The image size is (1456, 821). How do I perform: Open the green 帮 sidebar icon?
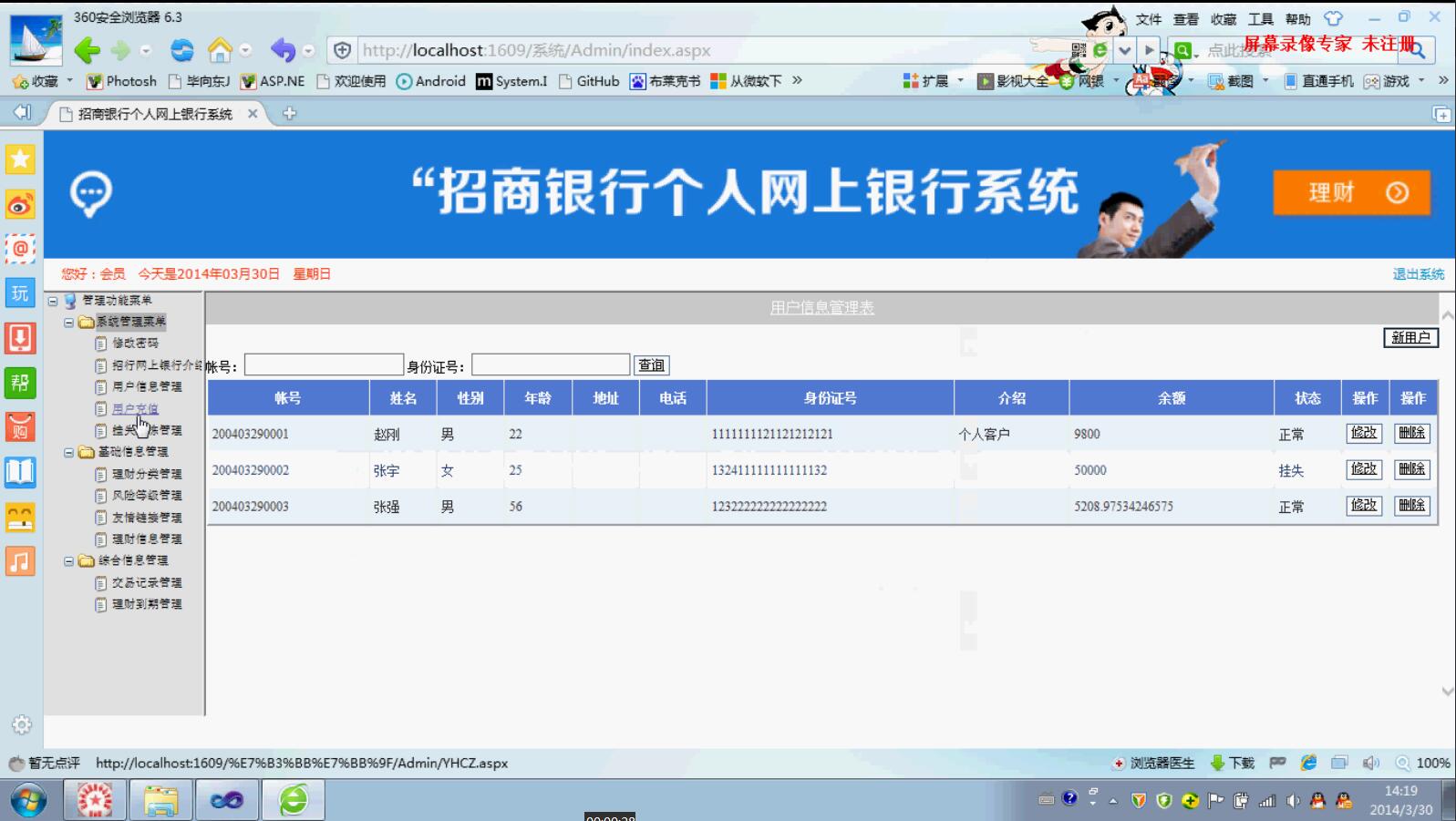tap(20, 383)
